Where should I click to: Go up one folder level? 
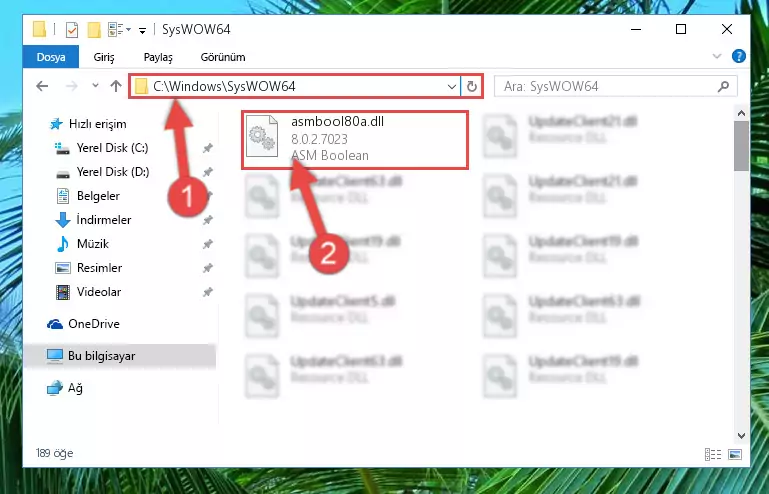[x=116, y=86]
